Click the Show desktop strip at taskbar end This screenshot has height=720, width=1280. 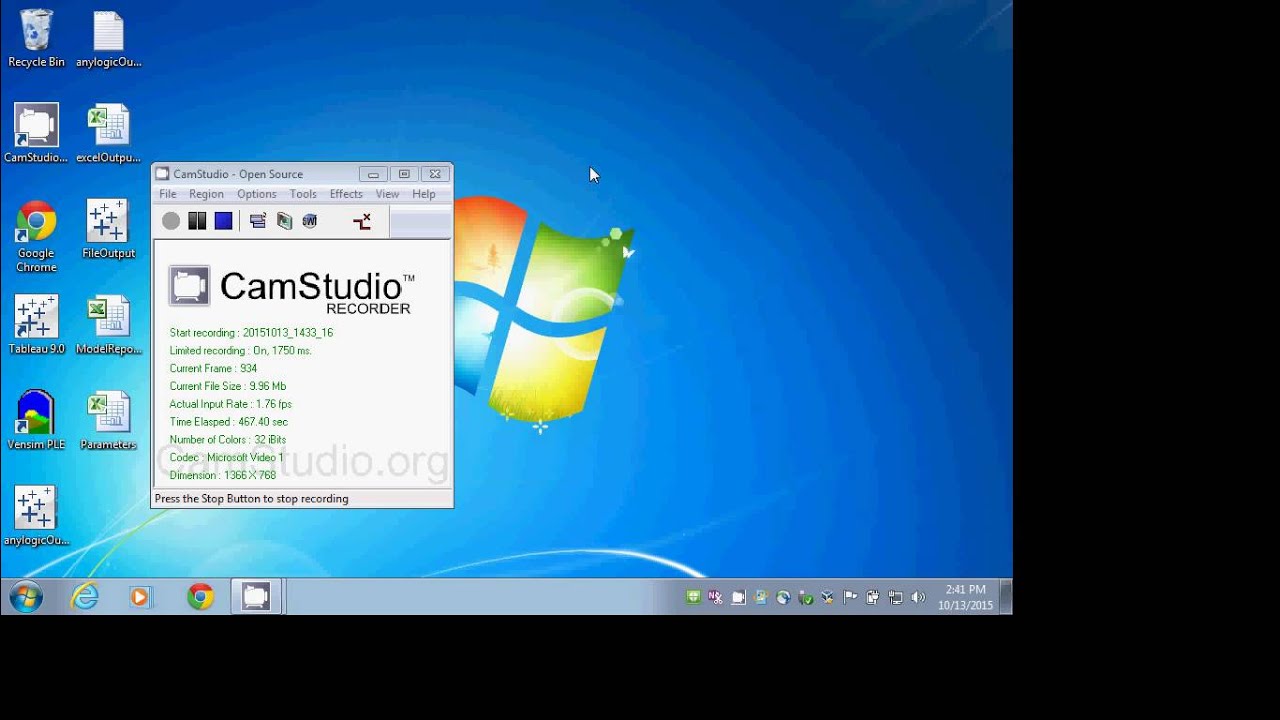[1006, 597]
